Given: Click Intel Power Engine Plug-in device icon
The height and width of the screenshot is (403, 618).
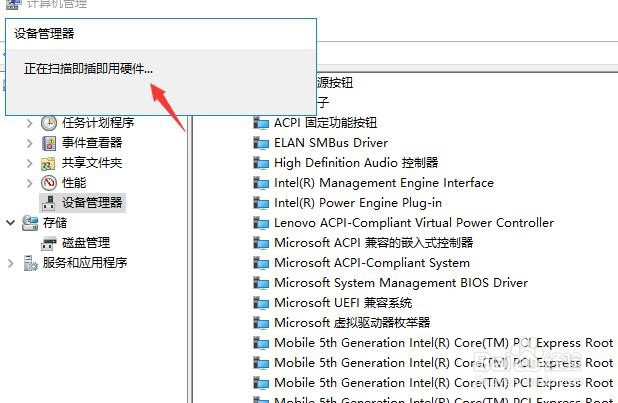Looking at the screenshot, I should pos(261,203).
